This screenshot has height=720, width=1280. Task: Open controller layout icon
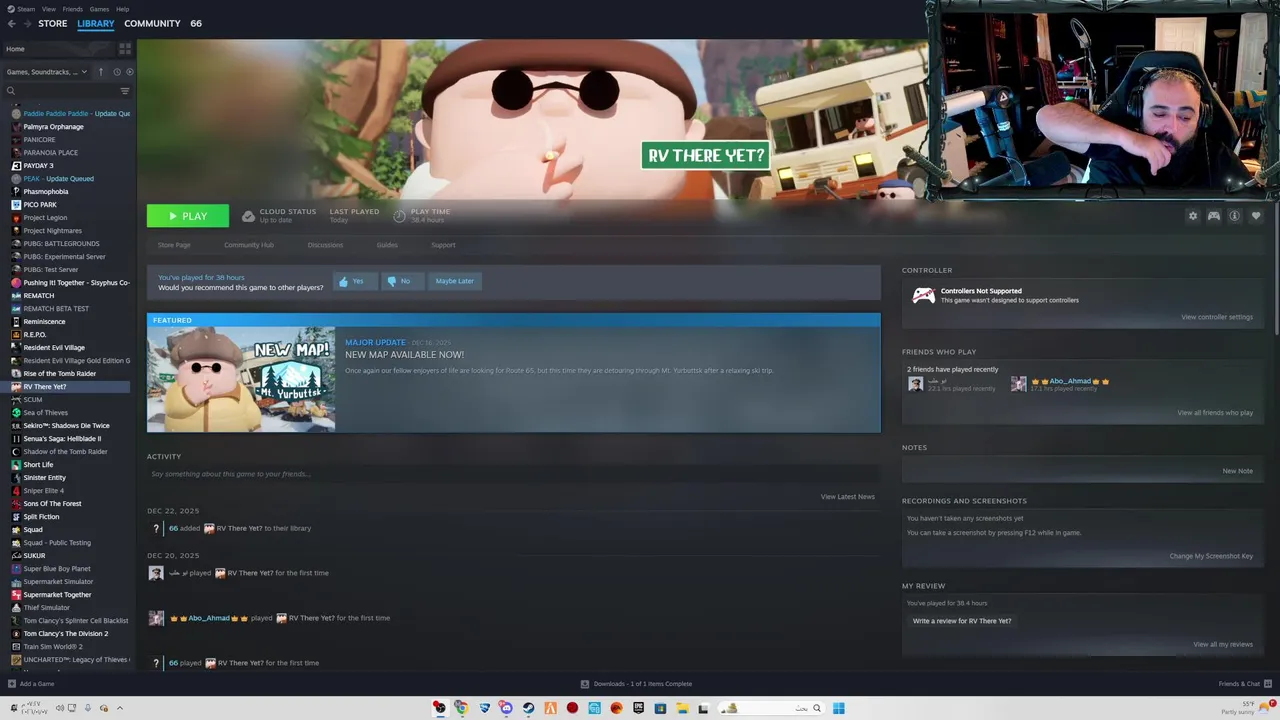click(1213, 216)
